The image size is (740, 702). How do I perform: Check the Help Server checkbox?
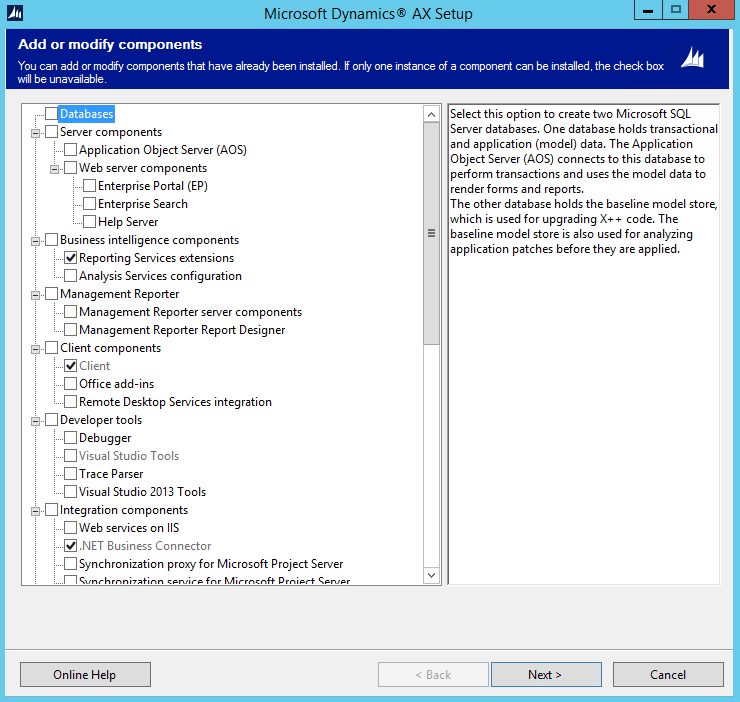click(x=89, y=221)
